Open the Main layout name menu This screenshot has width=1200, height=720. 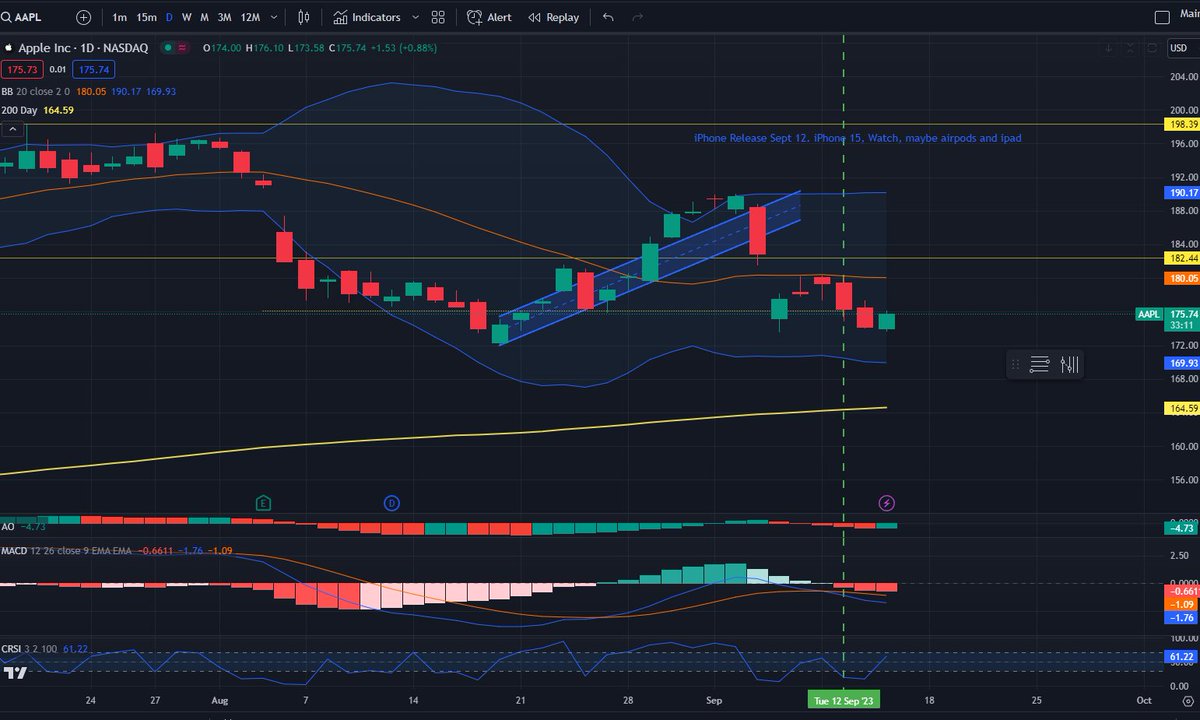point(1188,16)
